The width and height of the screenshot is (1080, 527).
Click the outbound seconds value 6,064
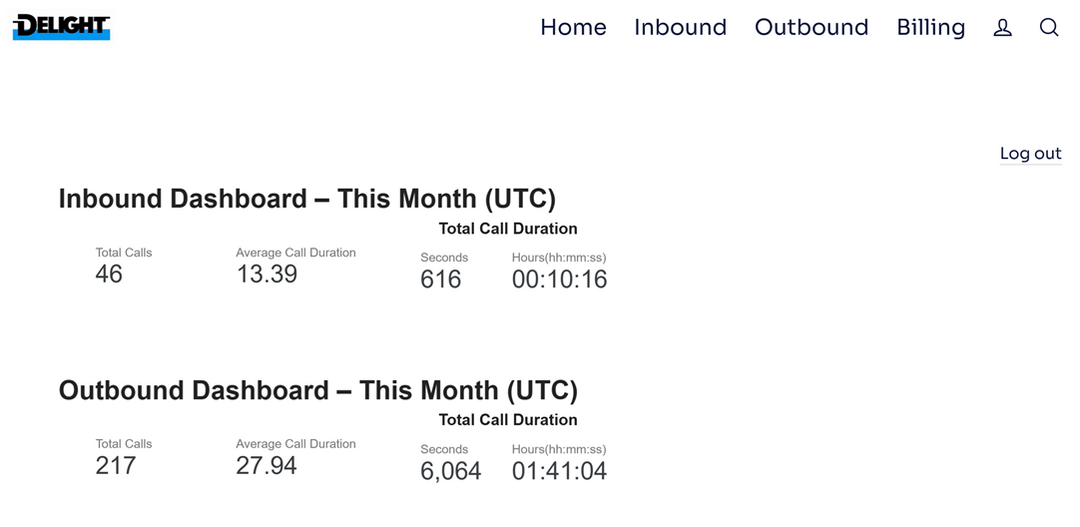(451, 471)
